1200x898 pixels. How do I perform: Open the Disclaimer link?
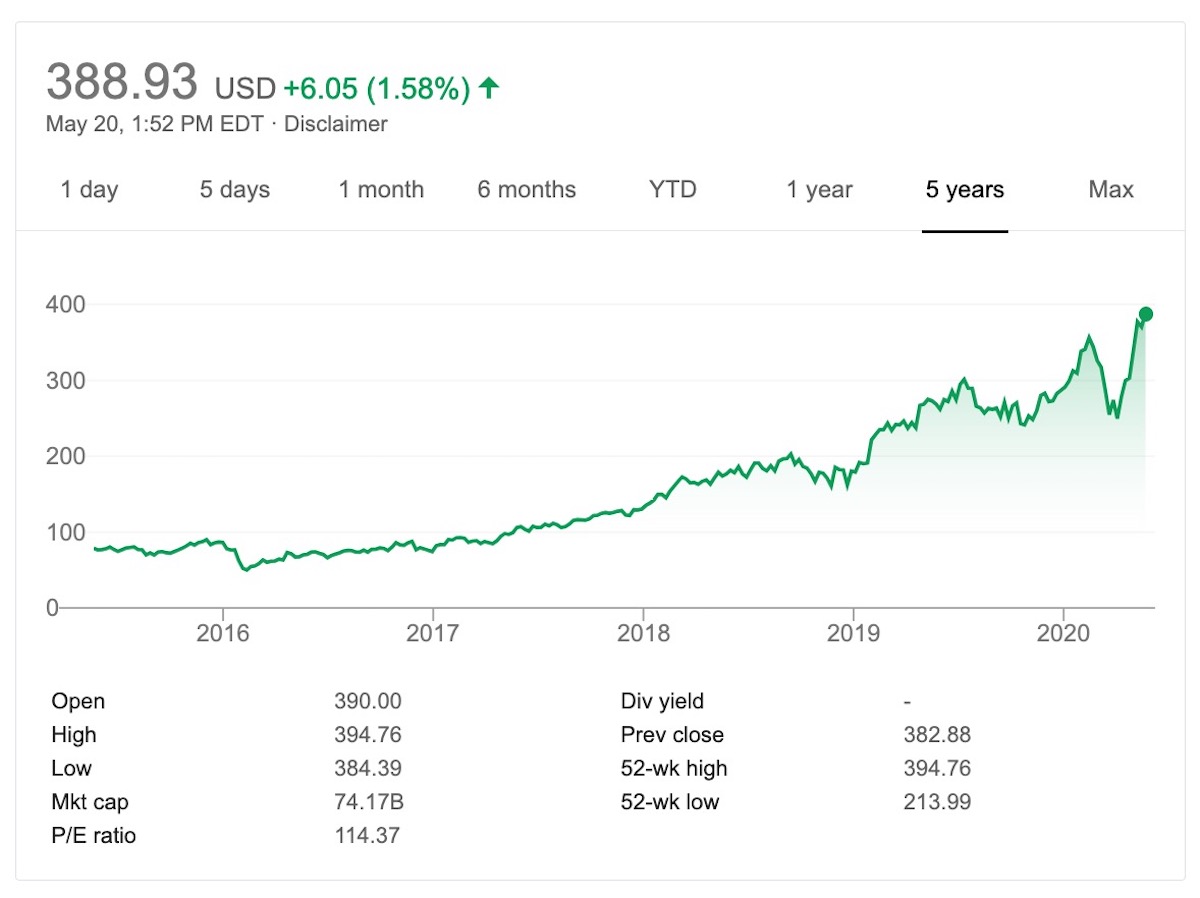pyautogui.click(x=336, y=124)
